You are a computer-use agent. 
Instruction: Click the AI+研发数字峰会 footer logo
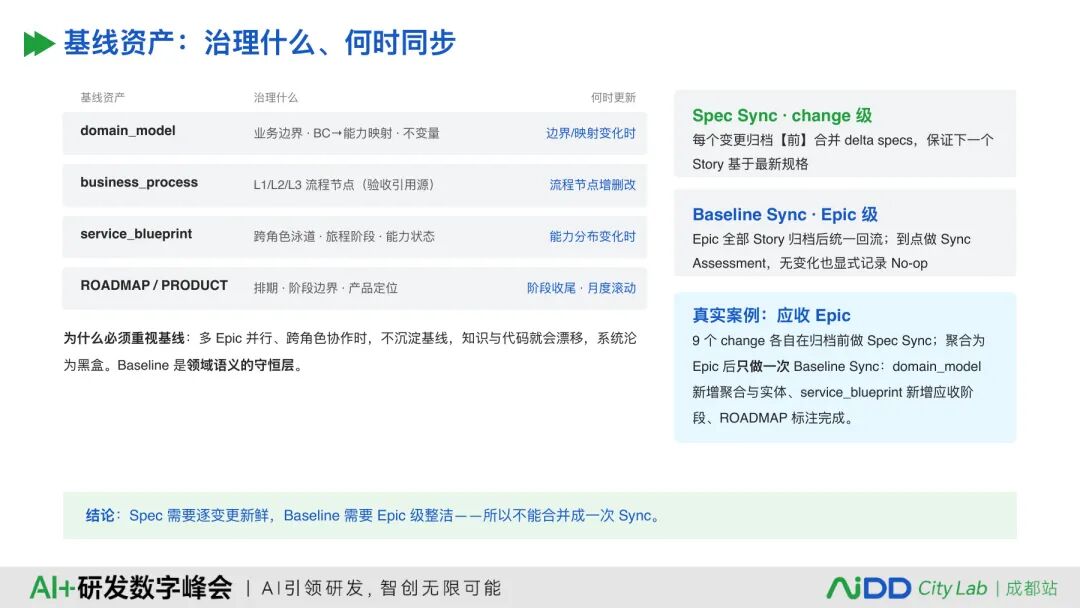coord(131,587)
